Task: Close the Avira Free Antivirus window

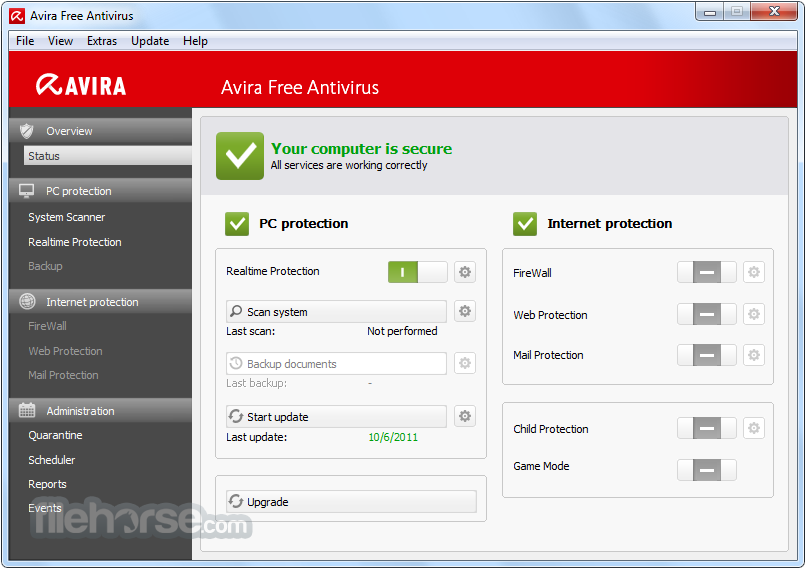Action: coord(774,11)
